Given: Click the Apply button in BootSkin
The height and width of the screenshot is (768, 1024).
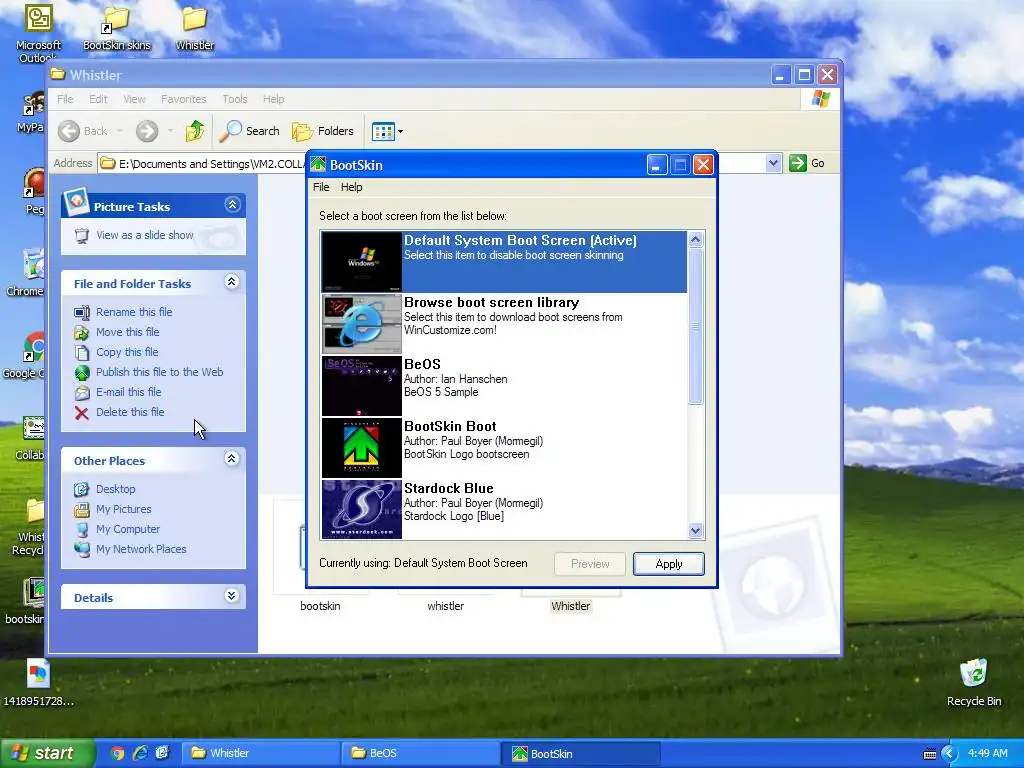Looking at the screenshot, I should [x=669, y=564].
